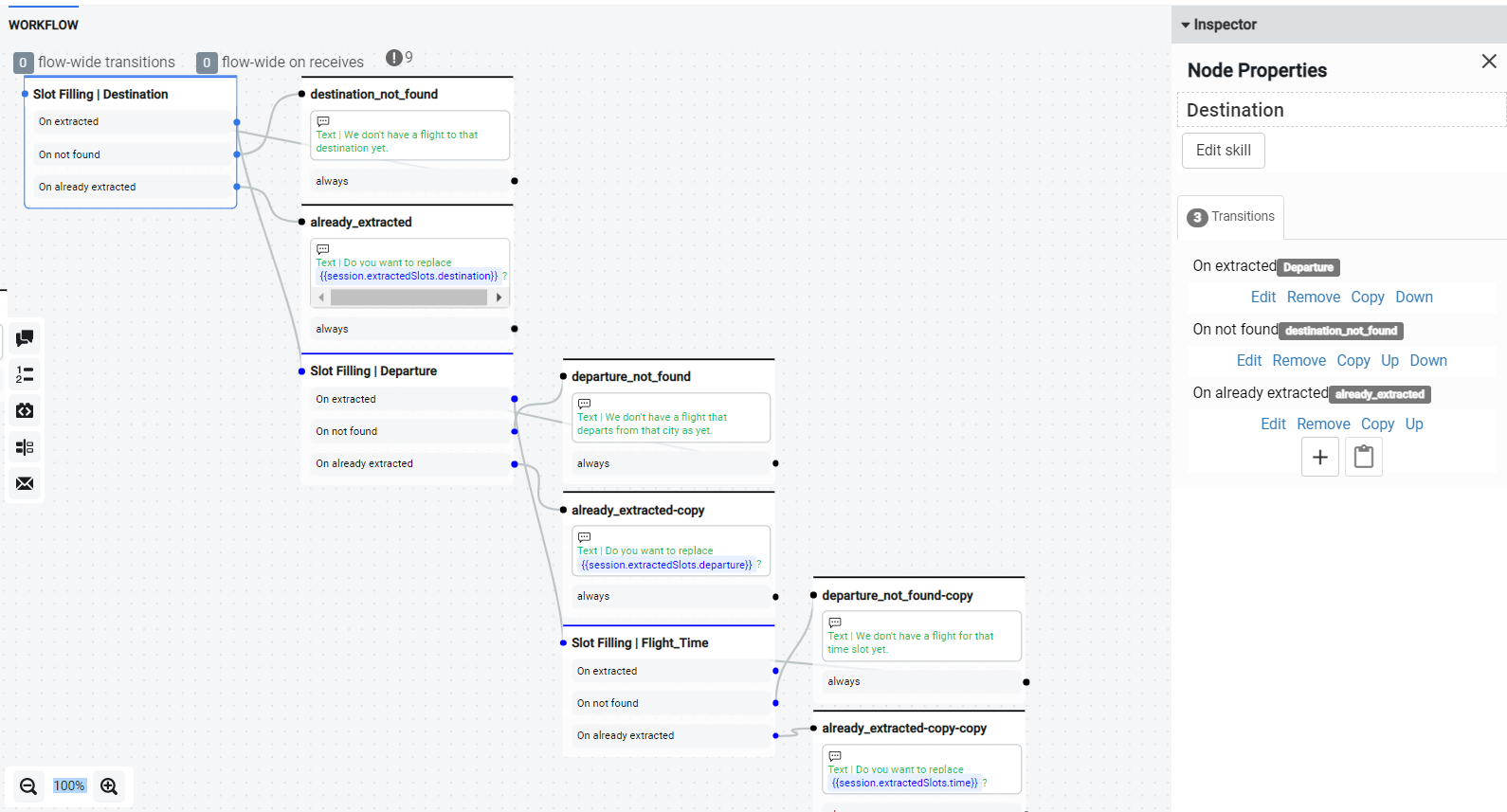
Task: Edit the Destination node name field
Action: pos(1340,110)
